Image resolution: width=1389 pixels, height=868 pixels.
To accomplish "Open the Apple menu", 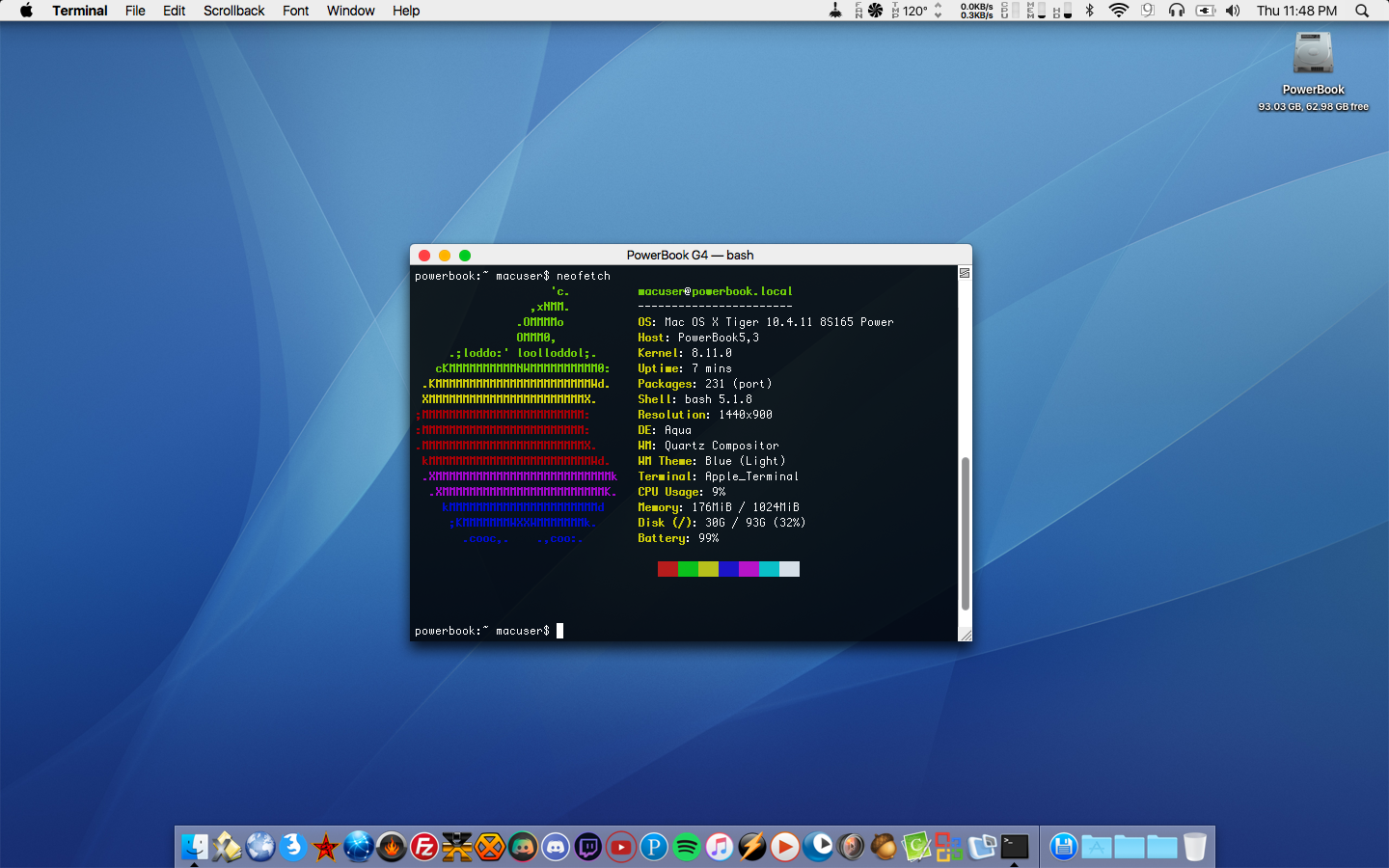I will [26, 11].
